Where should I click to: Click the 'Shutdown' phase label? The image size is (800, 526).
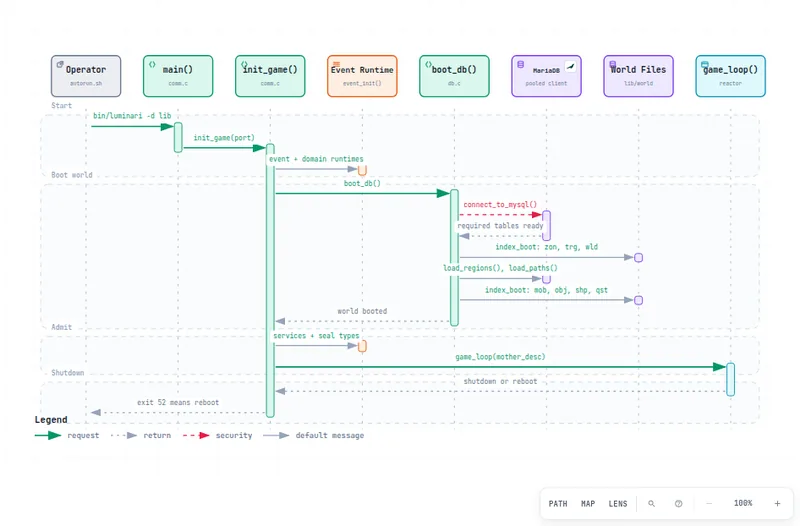(68, 373)
